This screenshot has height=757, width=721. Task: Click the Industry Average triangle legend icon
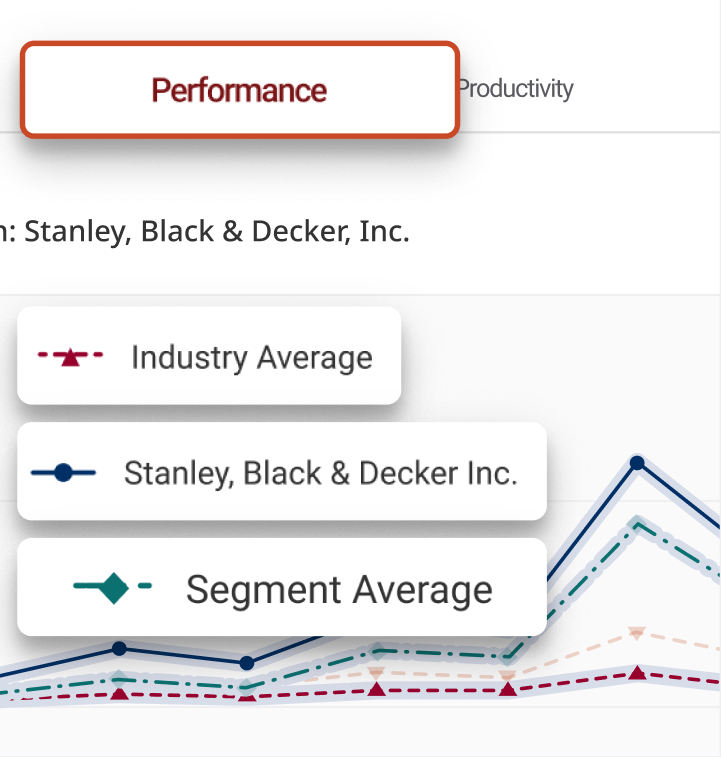click(x=70, y=357)
